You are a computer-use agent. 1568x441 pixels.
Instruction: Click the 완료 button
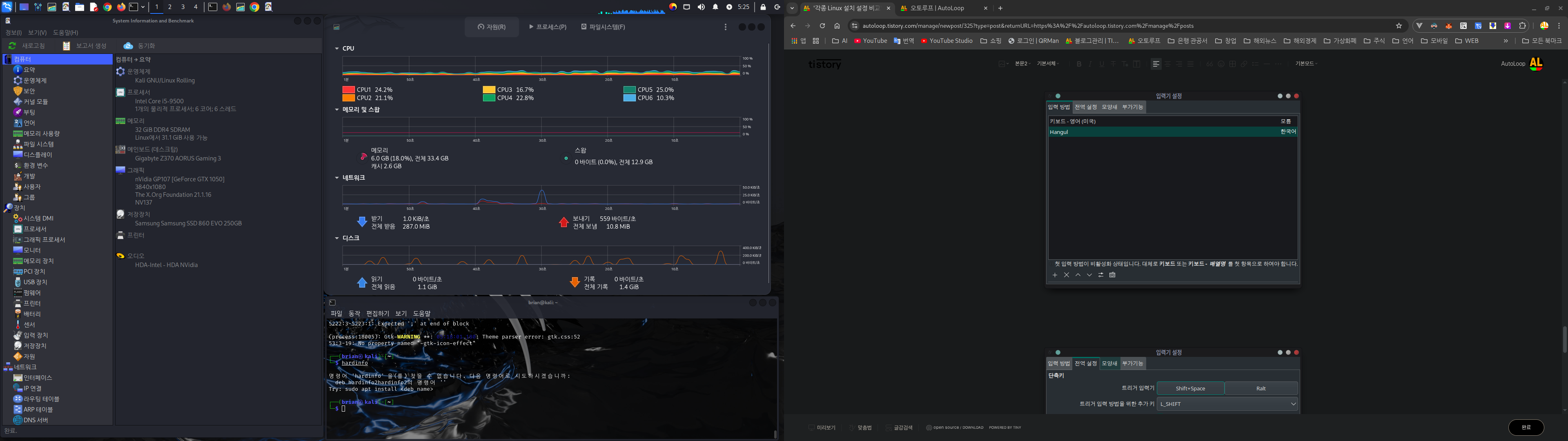[x=1526, y=428]
